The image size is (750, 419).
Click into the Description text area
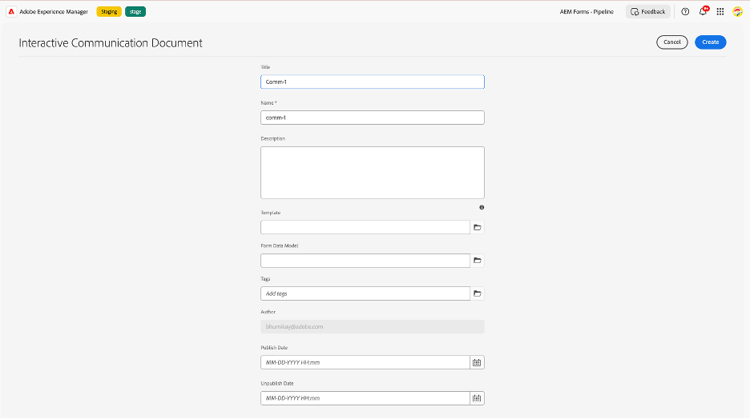tap(372, 173)
